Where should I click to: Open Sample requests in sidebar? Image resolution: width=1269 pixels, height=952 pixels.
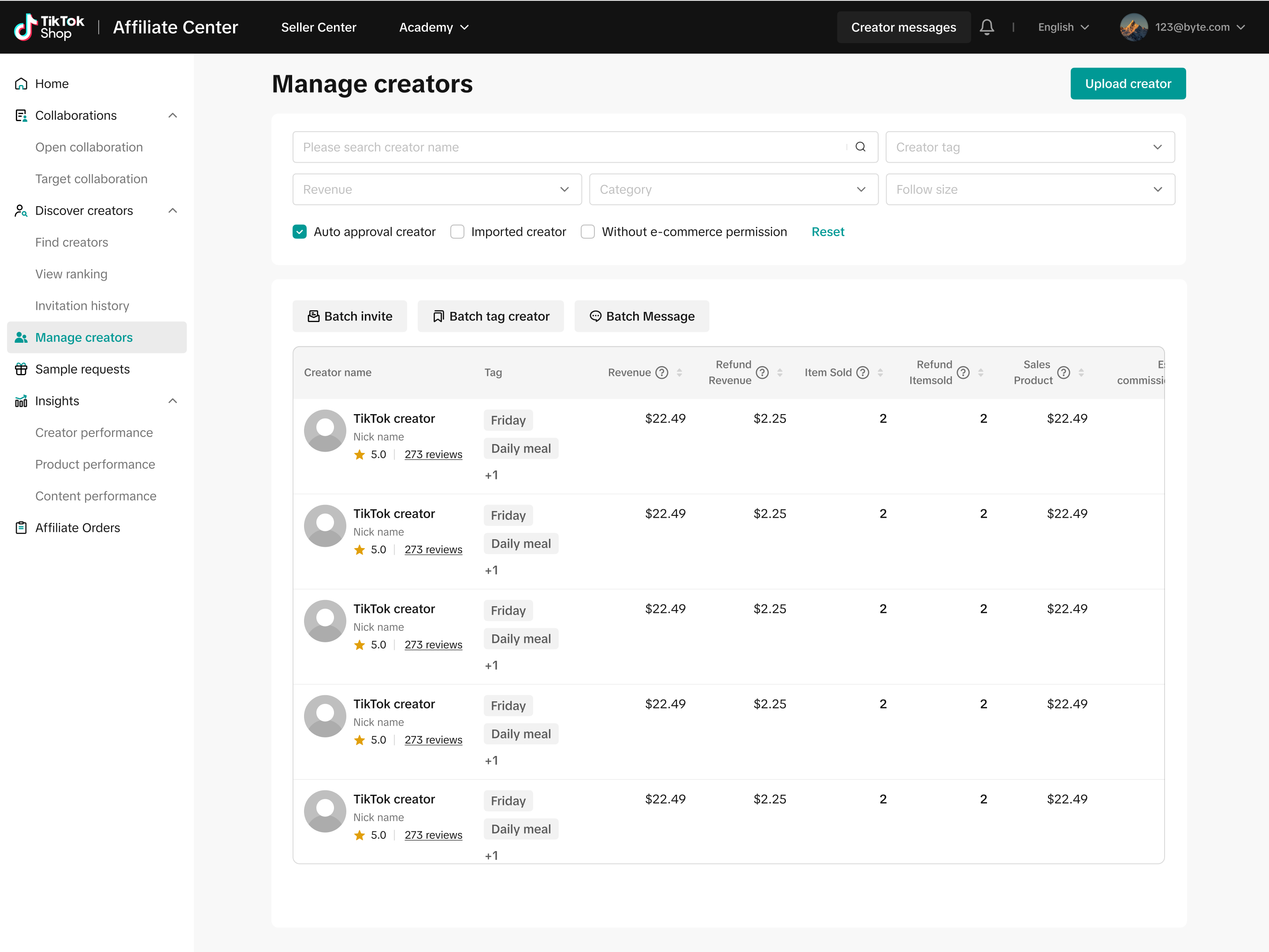(x=82, y=369)
